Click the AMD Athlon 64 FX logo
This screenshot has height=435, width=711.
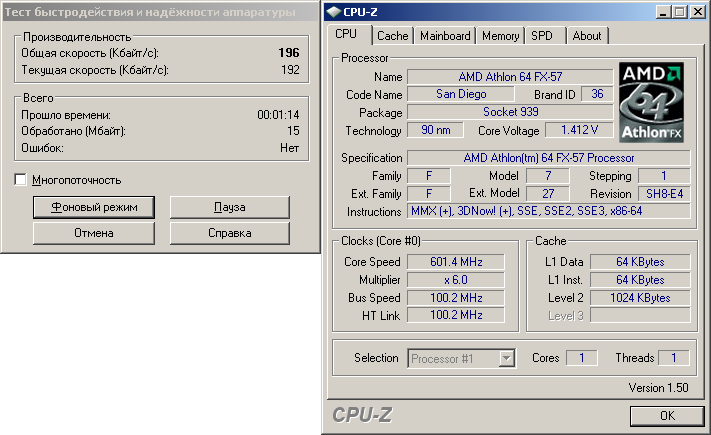click(652, 103)
